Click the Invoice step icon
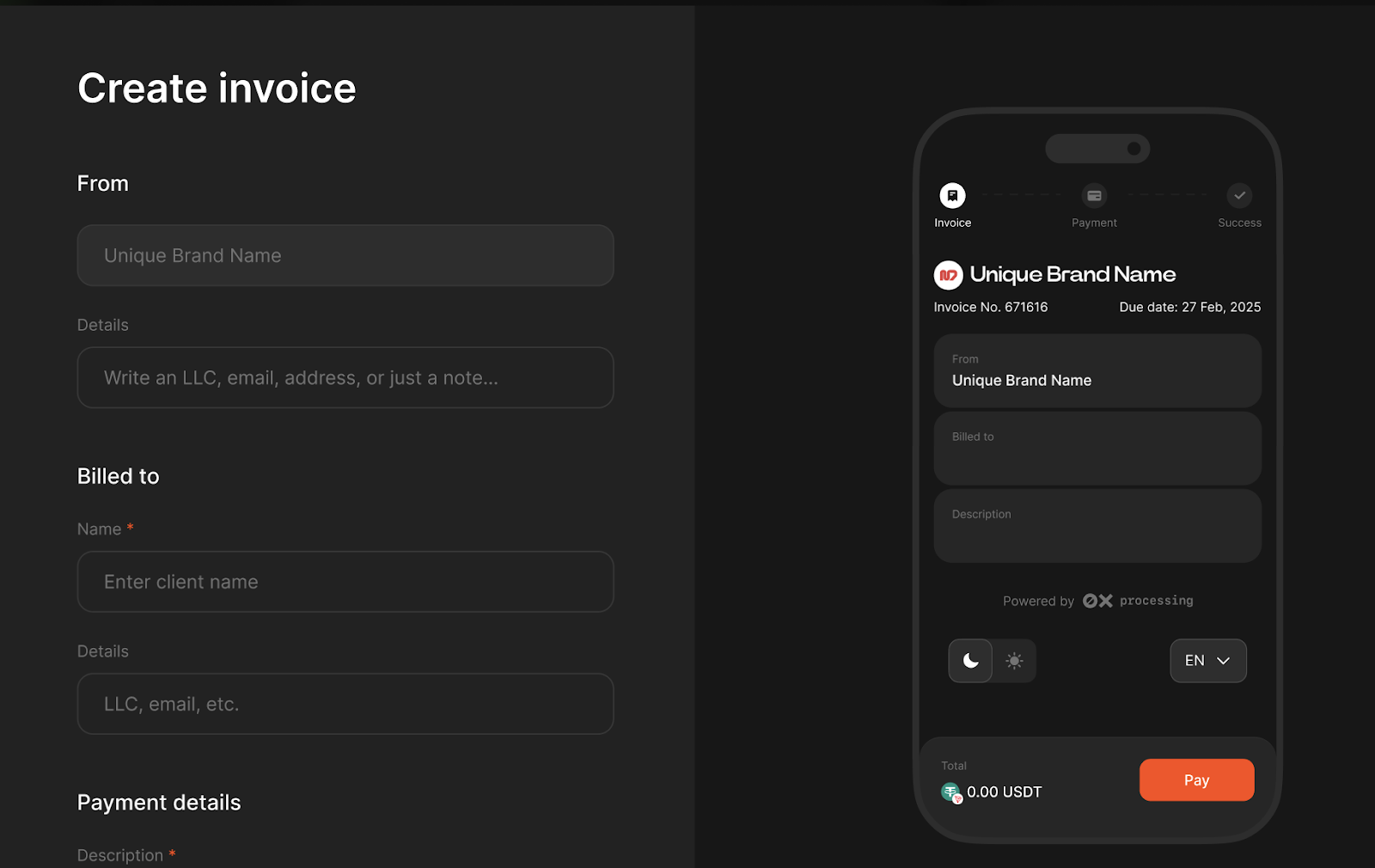Screen dimensions: 1375x868 click(x=952, y=196)
